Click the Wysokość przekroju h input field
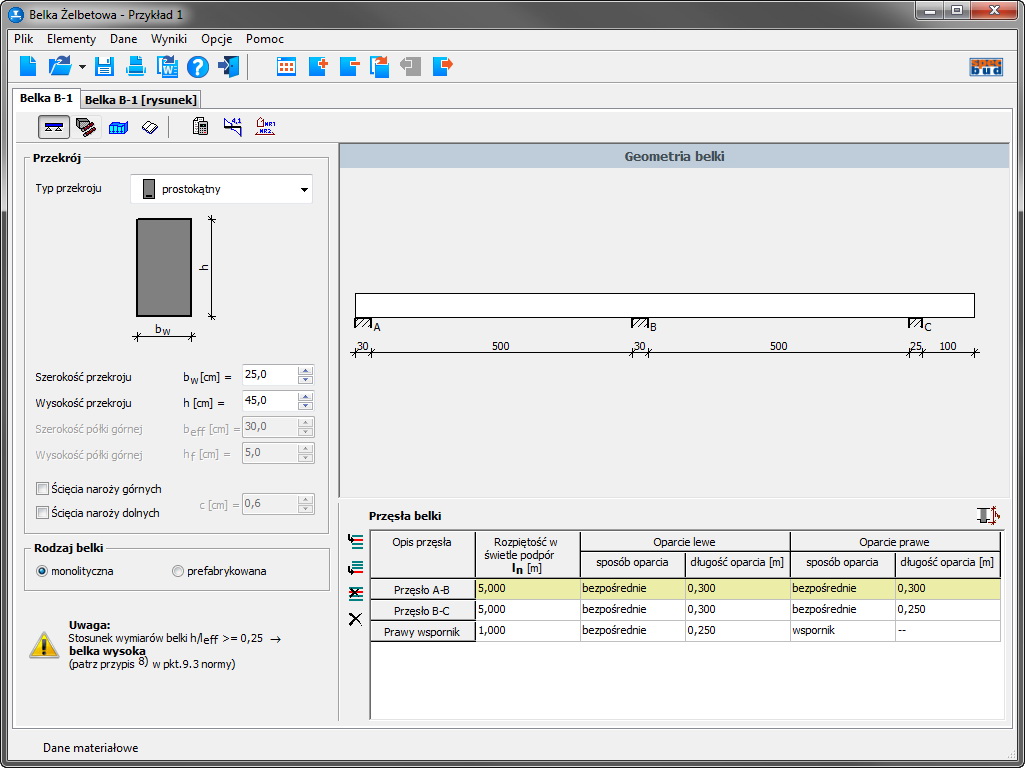This screenshot has height=768, width=1025. point(269,402)
